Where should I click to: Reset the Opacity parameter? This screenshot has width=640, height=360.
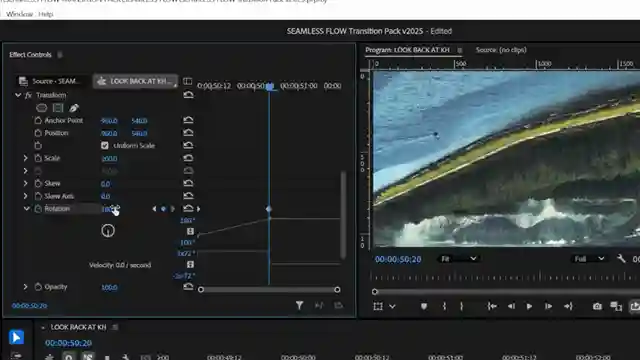click(188, 287)
